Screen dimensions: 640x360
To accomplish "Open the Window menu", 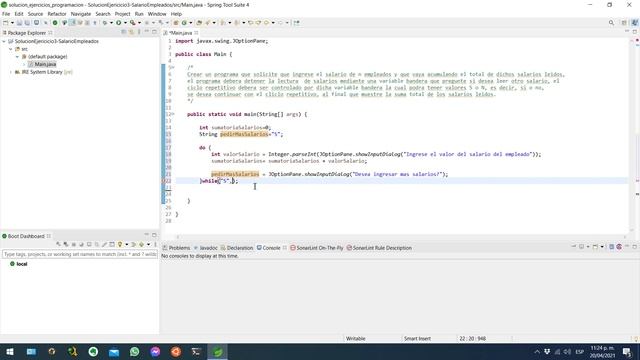I will click(x=157, y=14).
